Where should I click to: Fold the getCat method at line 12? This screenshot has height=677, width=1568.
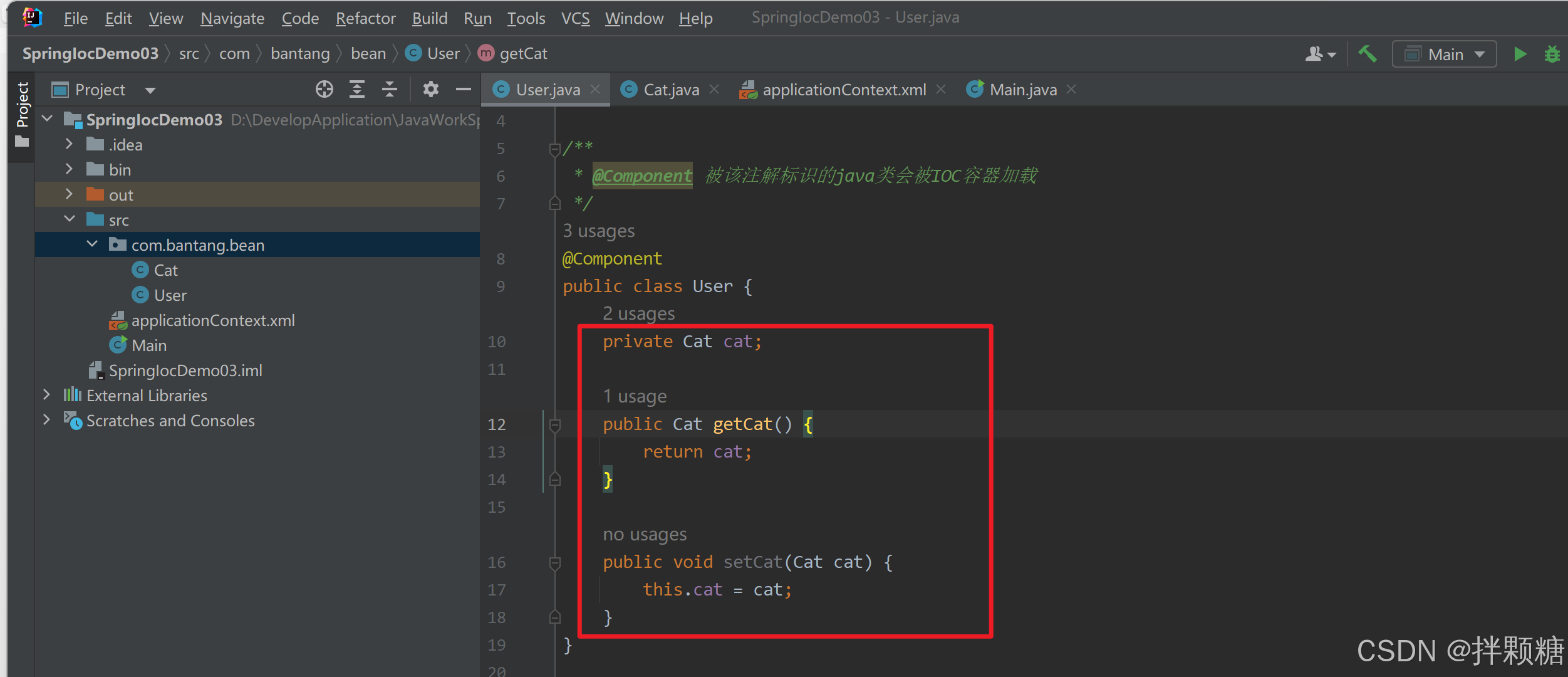(x=554, y=425)
